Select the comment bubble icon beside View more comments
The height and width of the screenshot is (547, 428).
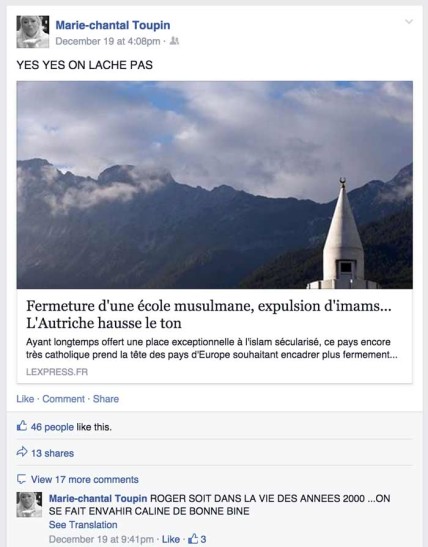(x=22, y=479)
